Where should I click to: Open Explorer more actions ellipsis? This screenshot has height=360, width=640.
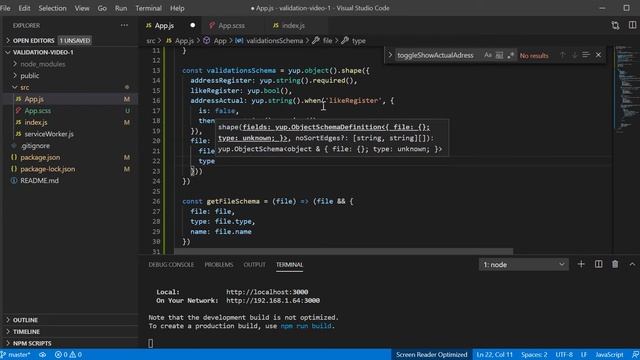point(124,25)
